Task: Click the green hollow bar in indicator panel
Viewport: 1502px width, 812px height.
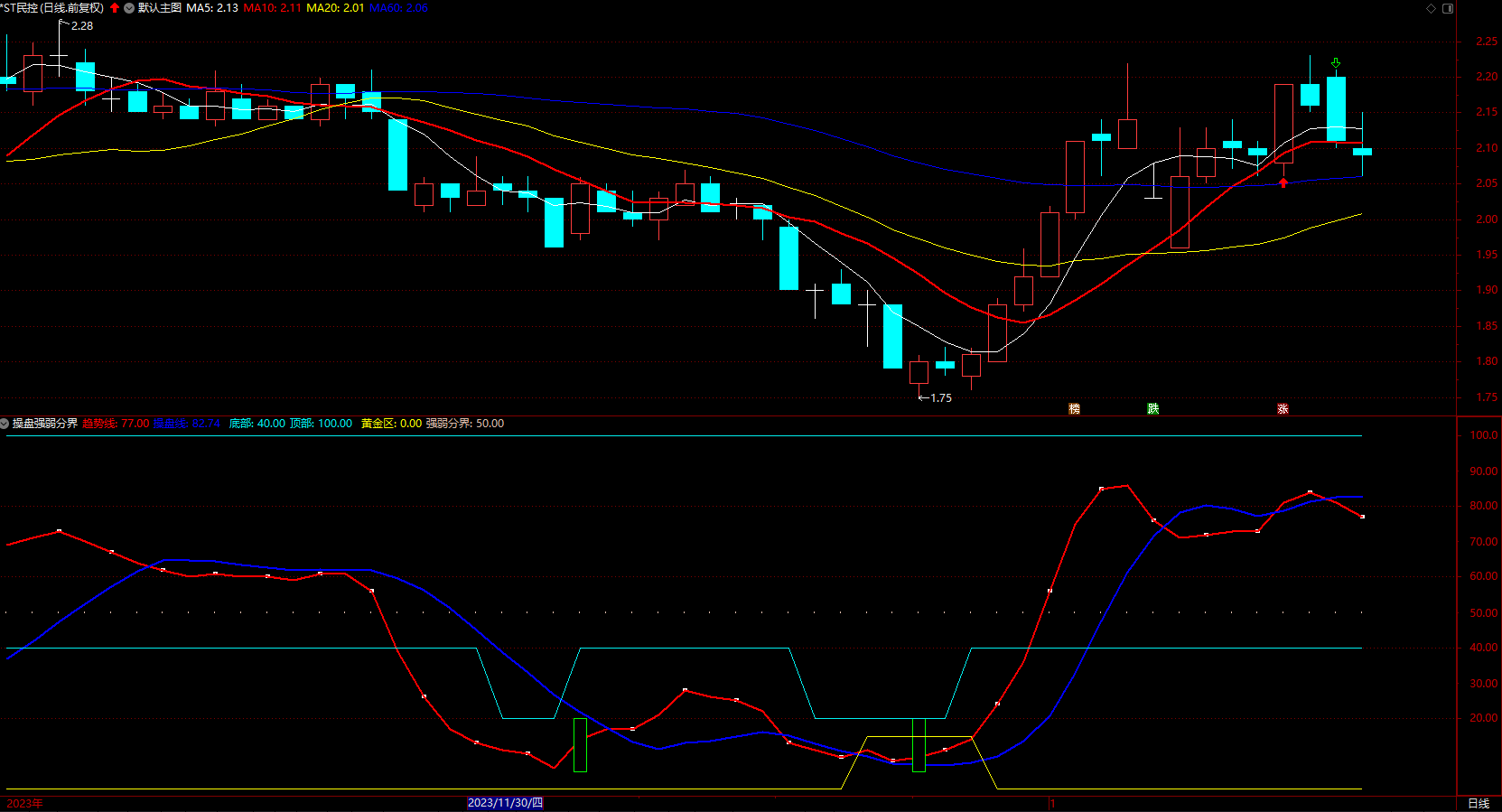Action: click(580, 745)
